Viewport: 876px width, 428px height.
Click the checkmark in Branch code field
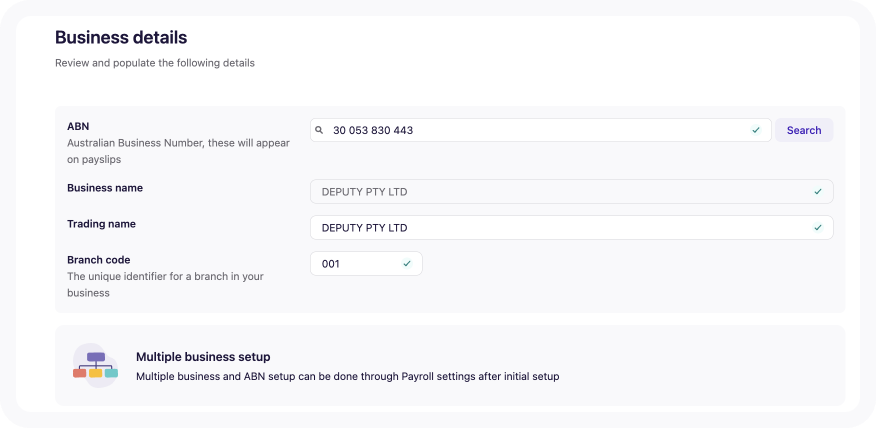tap(407, 264)
